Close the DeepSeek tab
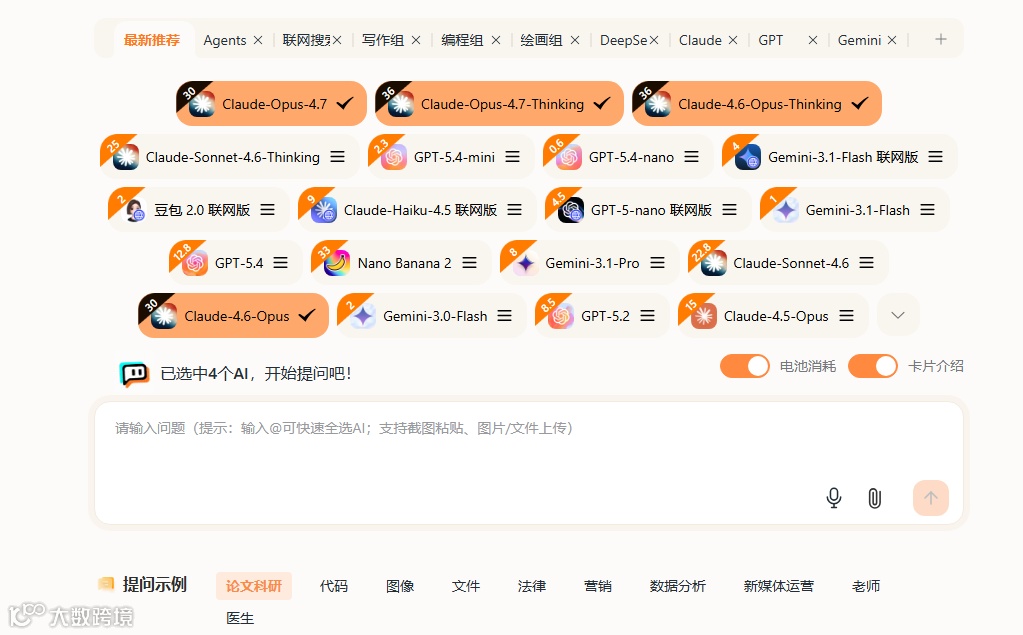 (x=654, y=40)
